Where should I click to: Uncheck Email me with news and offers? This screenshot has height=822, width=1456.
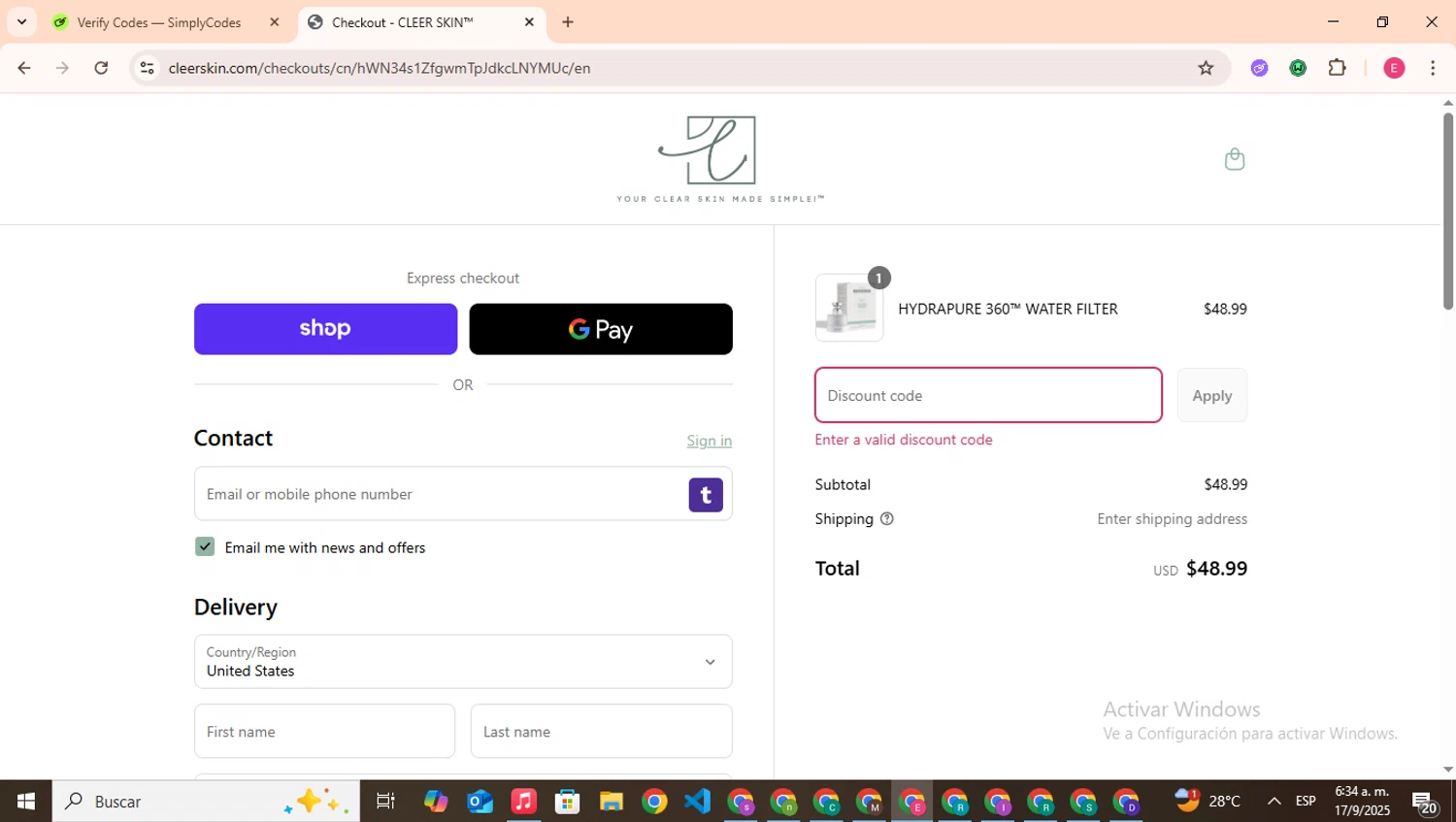tap(205, 546)
